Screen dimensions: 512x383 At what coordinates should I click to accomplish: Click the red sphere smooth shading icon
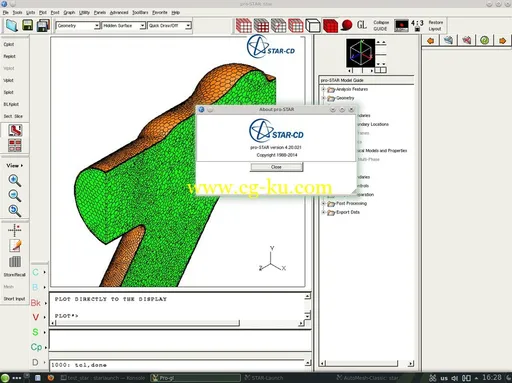point(347,25)
